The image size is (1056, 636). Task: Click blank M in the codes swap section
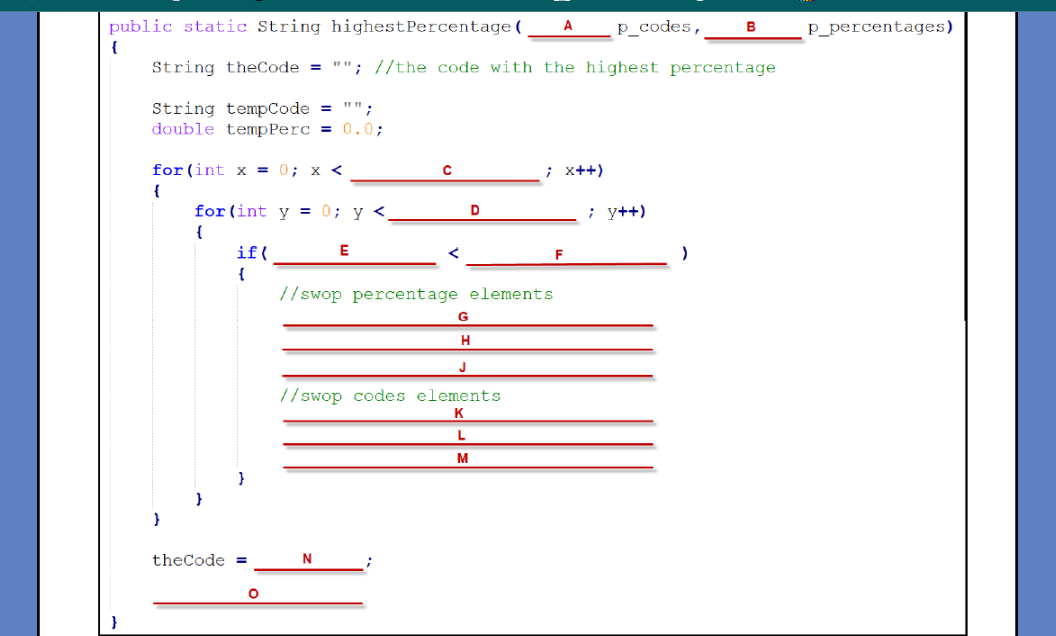pos(468,463)
